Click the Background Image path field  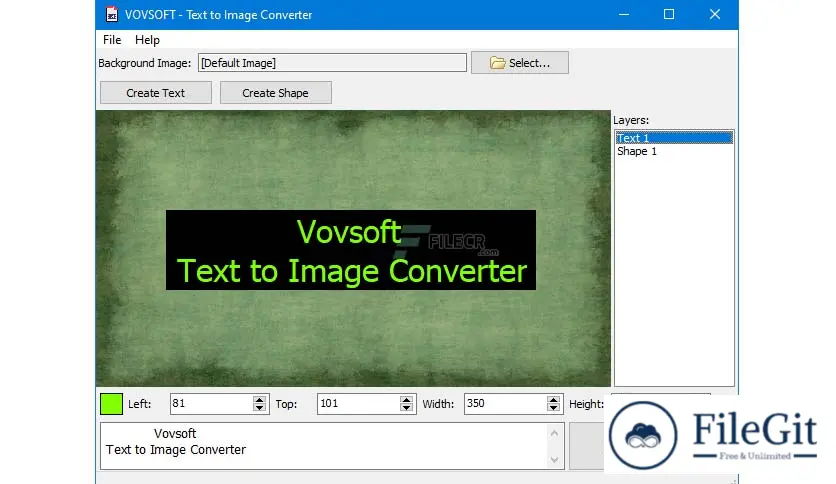coord(332,63)
